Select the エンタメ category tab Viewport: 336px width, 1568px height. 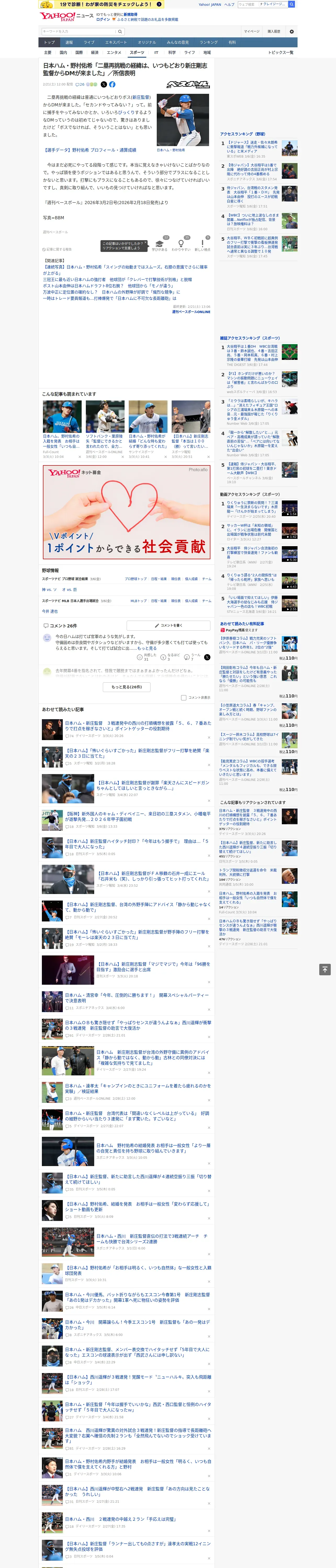[x=114, y=52]
